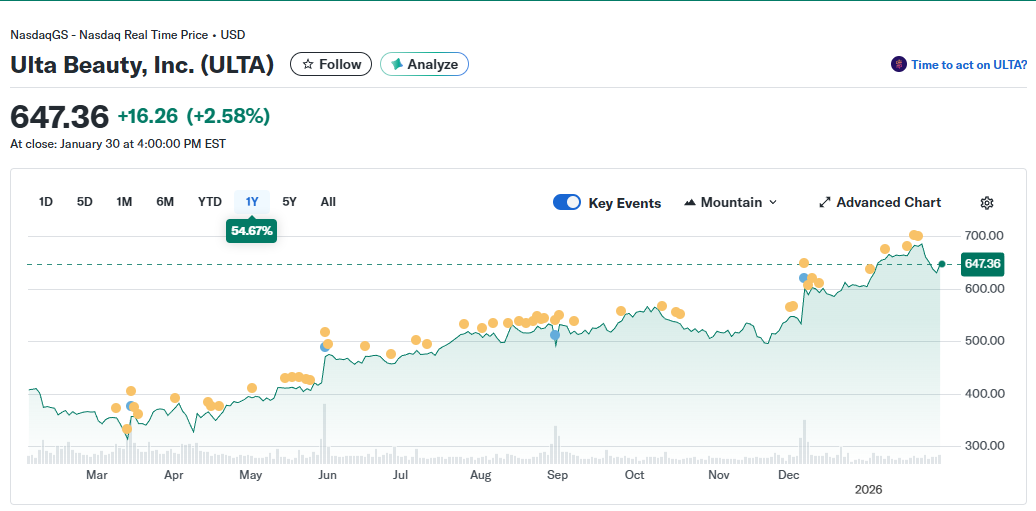
Task: Open the Time to act on ULTA link
Action: click(969, 65)
